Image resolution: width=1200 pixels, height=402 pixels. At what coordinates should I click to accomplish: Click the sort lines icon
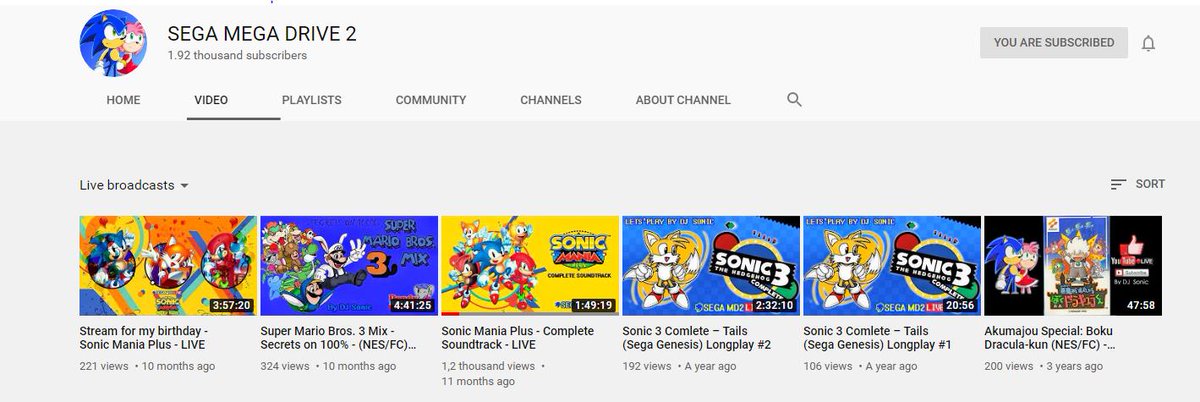coord(1118,184)
